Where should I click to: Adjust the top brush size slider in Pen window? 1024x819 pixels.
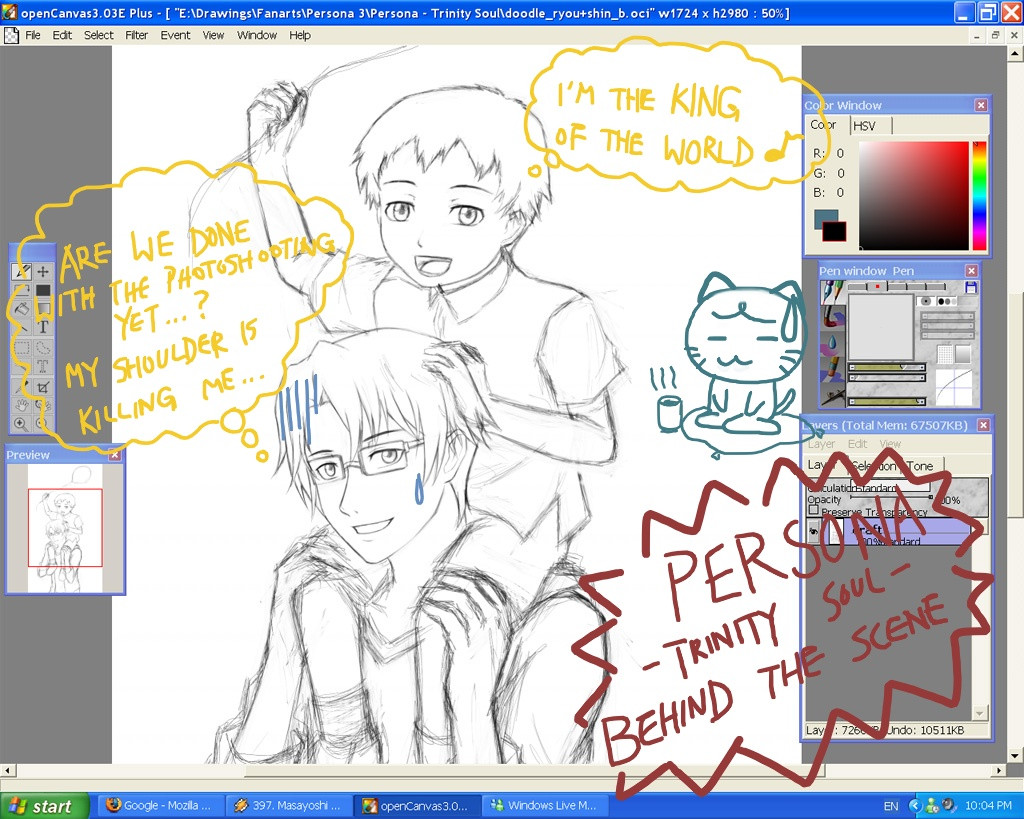tap(886, 368)
